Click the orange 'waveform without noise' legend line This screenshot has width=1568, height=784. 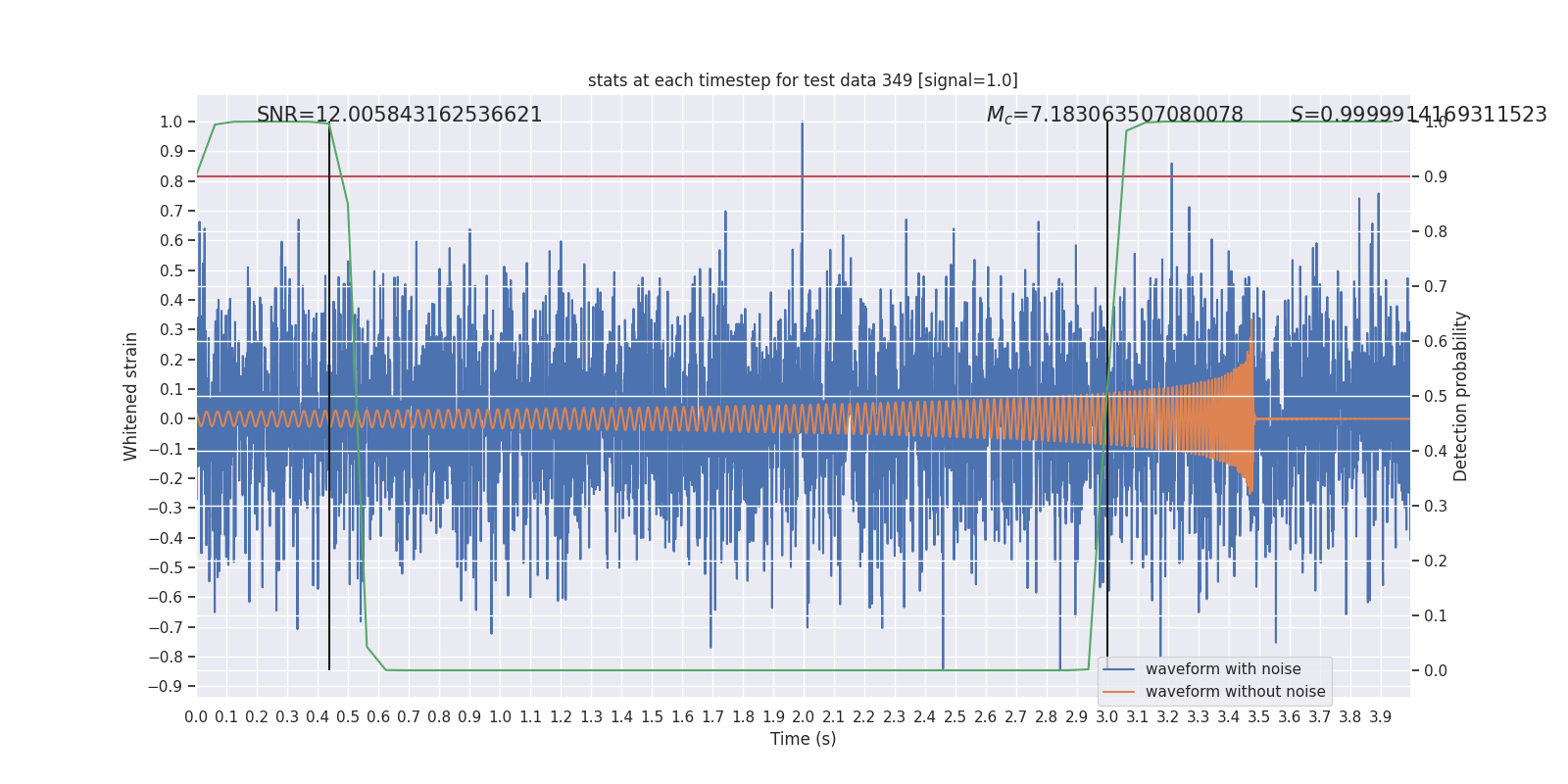coord(1118,692)
